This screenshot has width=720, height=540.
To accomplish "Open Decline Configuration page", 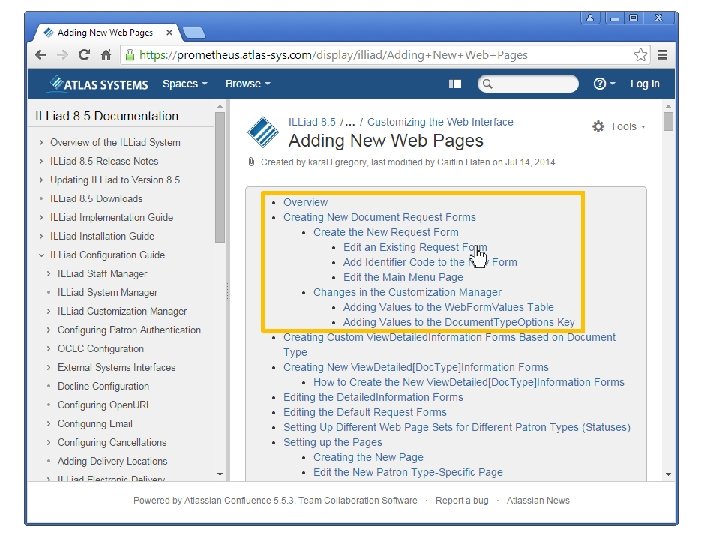I will tap(103, 386).
